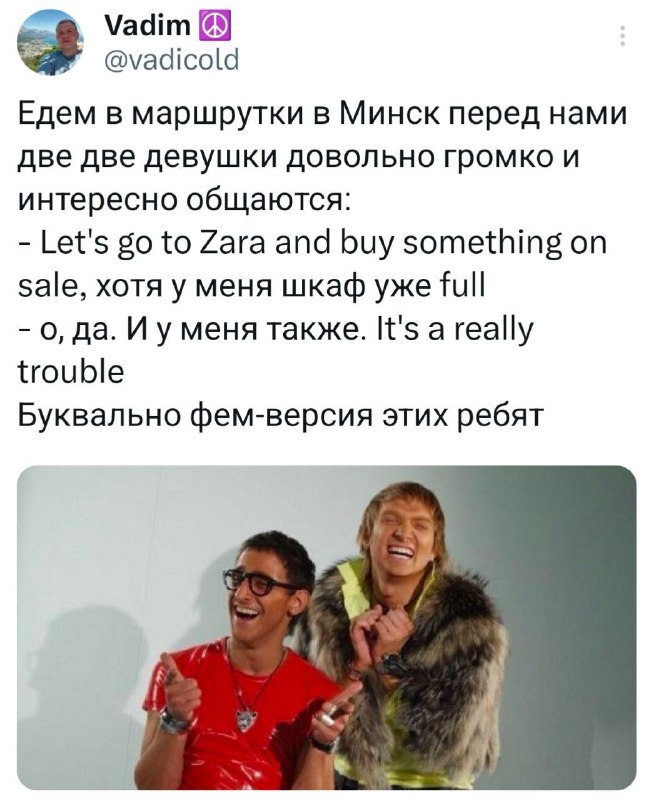Click the black glasses in the photo
Viewport: 651px width, 800px height.
(258, 583)
